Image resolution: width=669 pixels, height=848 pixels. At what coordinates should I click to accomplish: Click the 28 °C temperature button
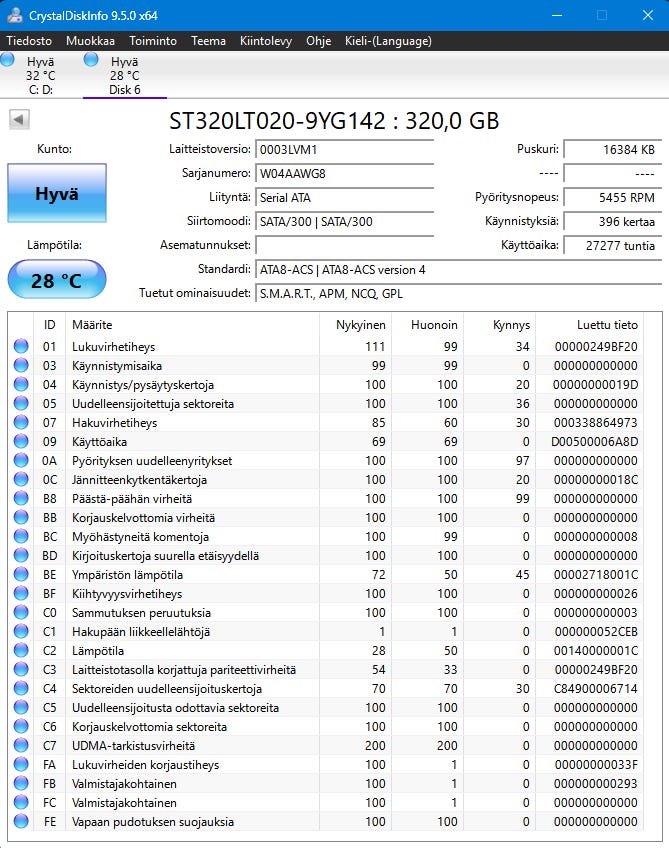57,280
